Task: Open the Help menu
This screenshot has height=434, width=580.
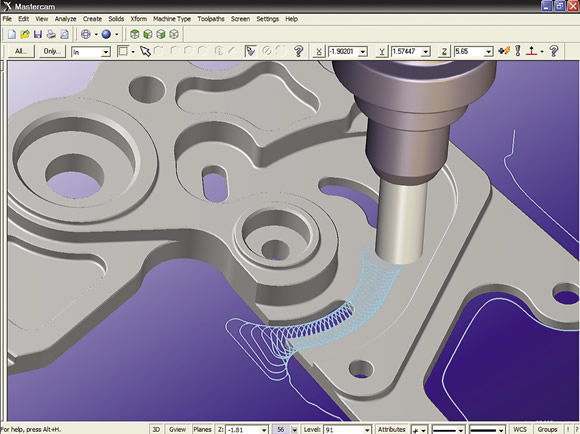Action: [x=291, y=19]
